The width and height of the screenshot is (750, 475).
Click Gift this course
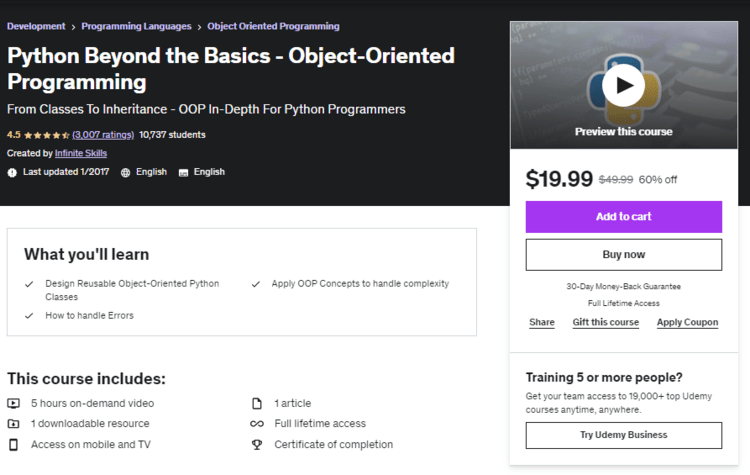pyautogui.click(x=606, y=322)
